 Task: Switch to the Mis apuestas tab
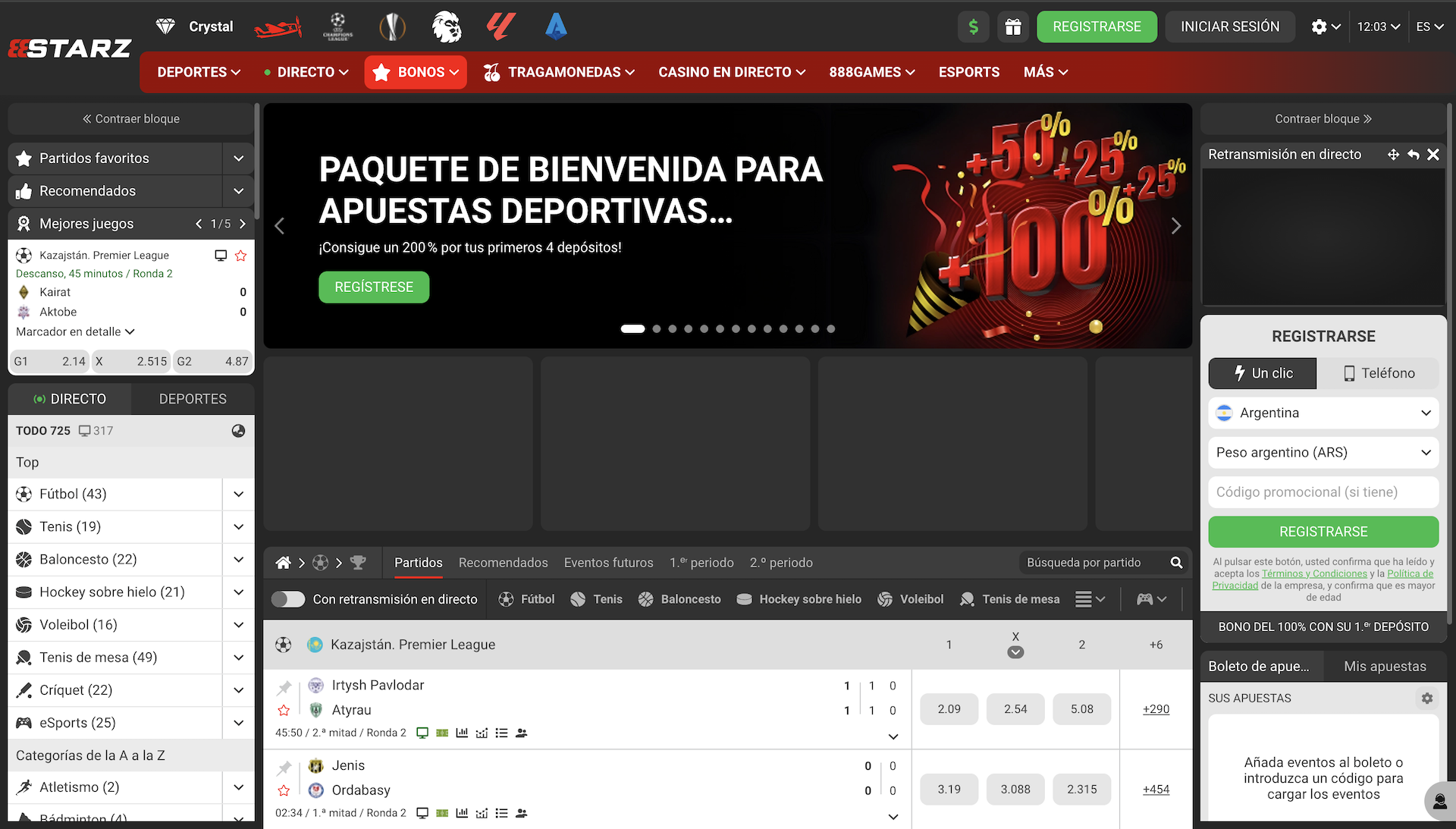pyautogui.click(x=1385, y=665)
